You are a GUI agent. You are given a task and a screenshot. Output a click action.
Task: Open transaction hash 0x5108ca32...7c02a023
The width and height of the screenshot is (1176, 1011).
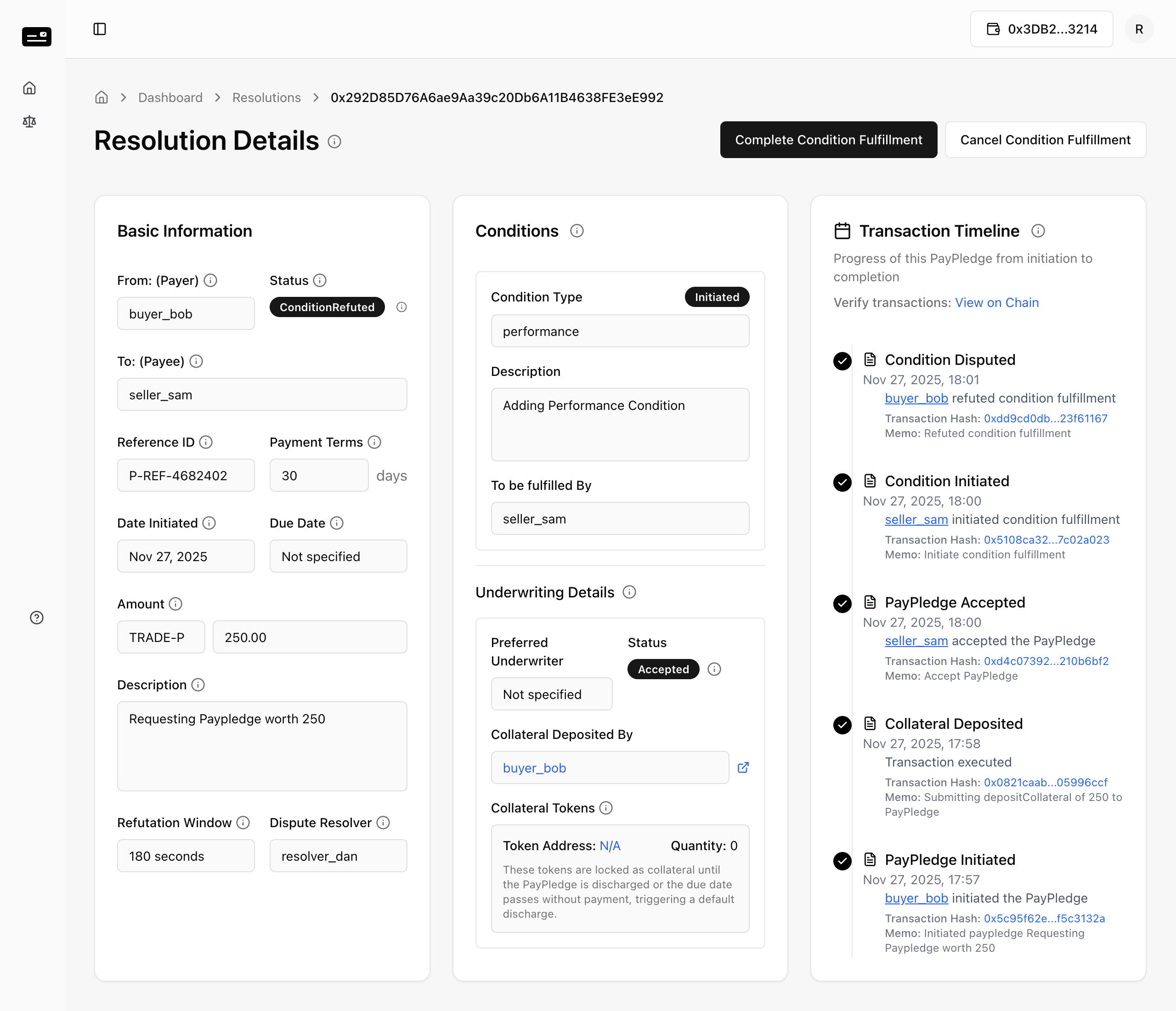click(x=1046, y=540)
